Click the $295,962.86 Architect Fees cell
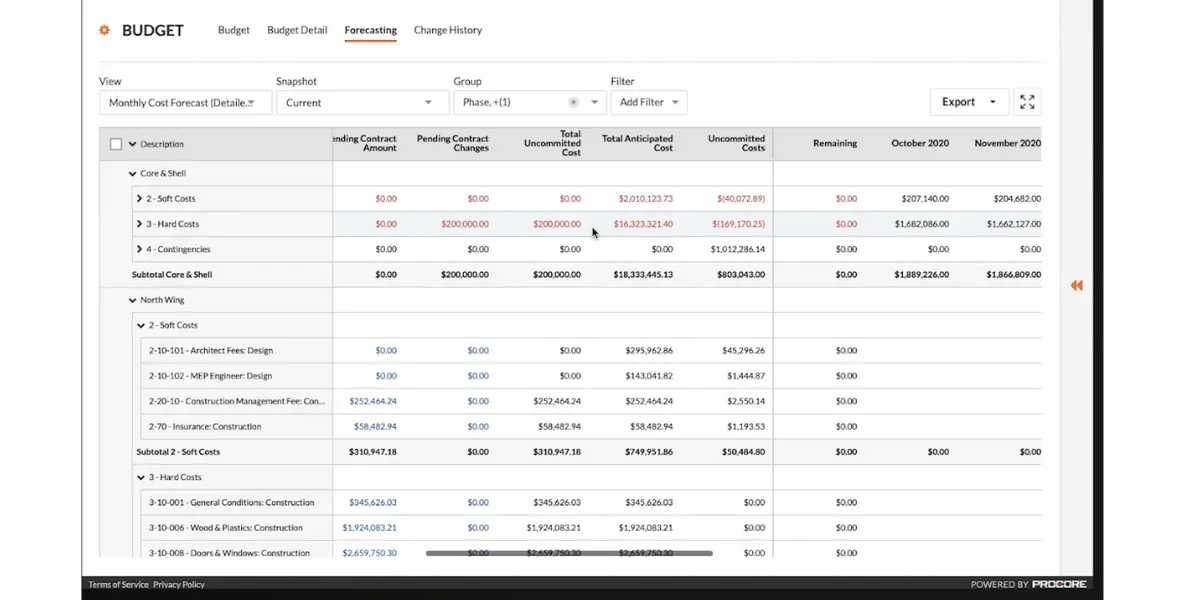The image size is (1200, 600). point(649,351)
